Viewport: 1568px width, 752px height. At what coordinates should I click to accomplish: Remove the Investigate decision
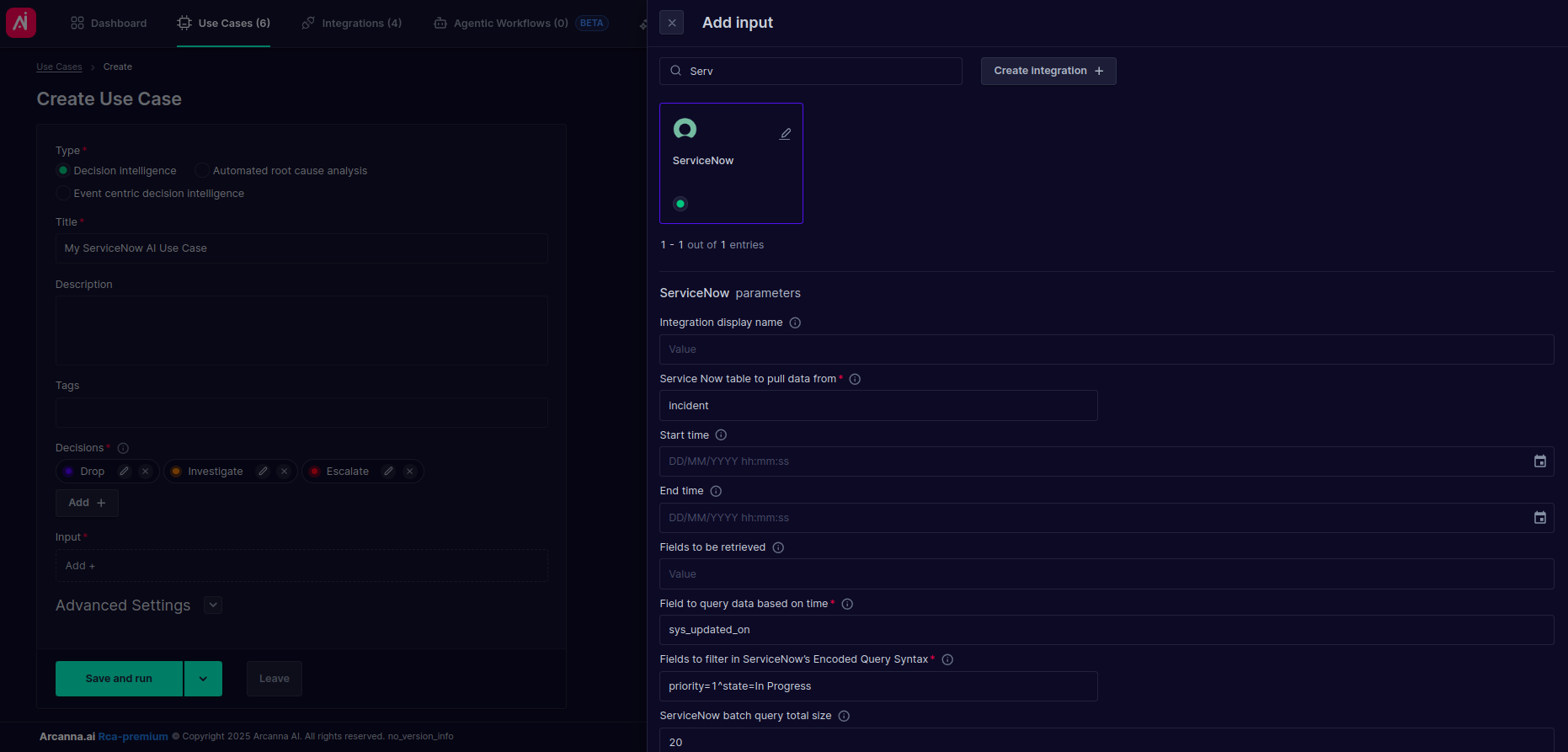pos(284,472)
